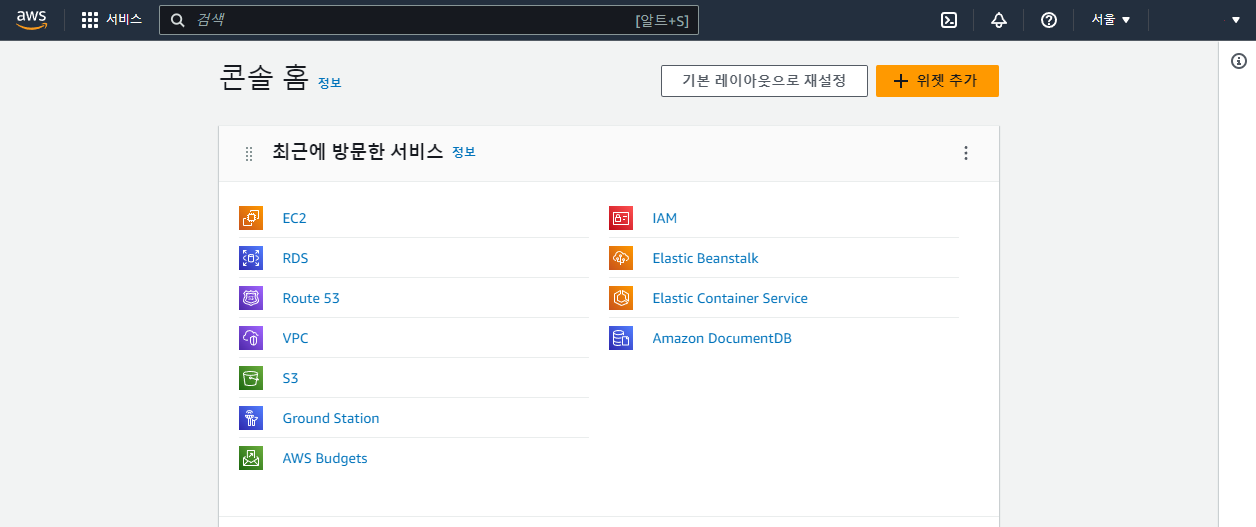This screenshot has width=1256, height=527.
Task: Open the IAM link
Action: click(665, 218)
